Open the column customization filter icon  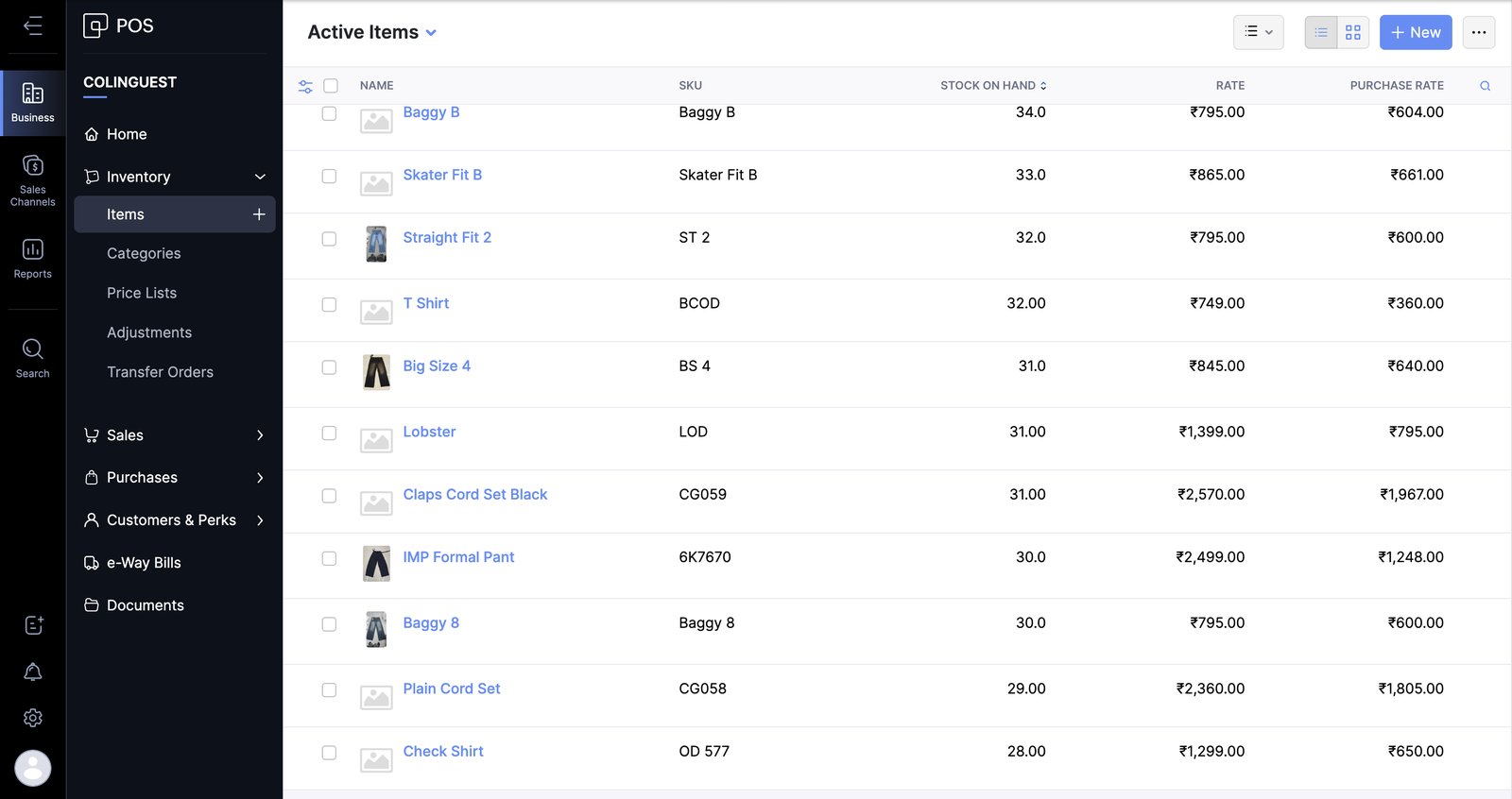(305, 86)
